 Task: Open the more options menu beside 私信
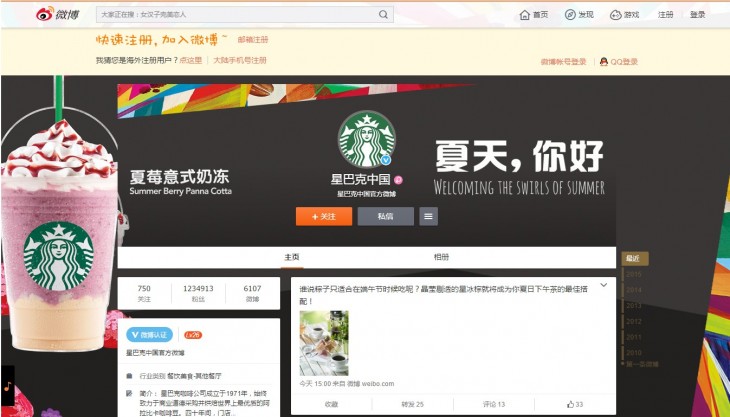pos(428,216)
